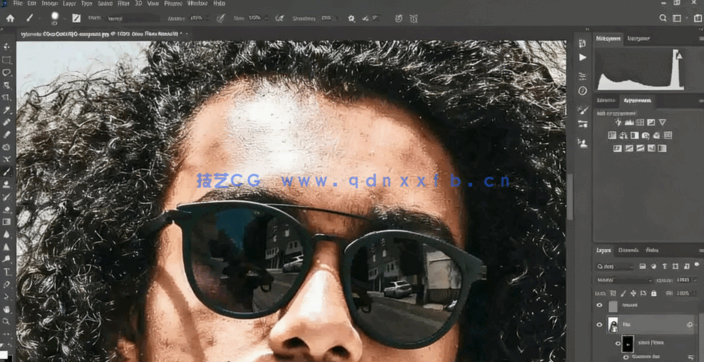
Task: Open the File menu
Action: tap(18, 3)
